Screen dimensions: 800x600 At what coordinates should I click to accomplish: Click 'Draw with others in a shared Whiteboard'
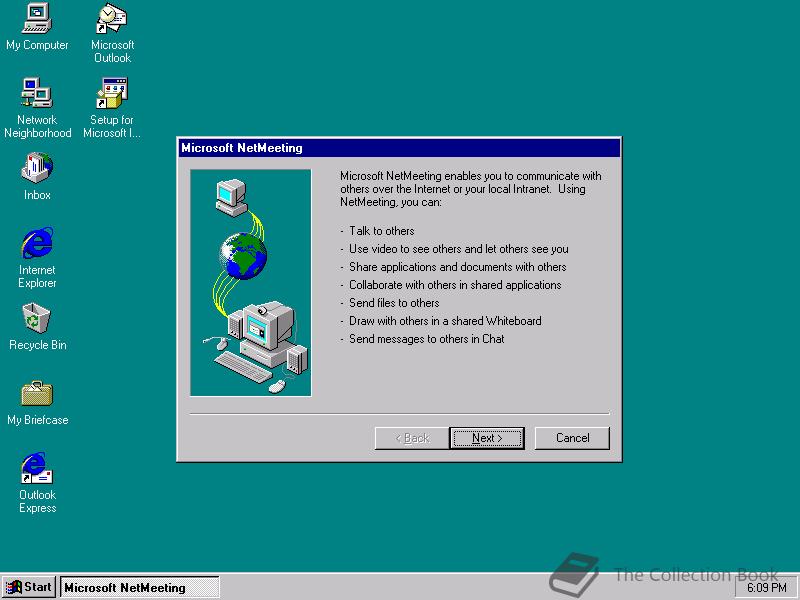coord(445,321)
